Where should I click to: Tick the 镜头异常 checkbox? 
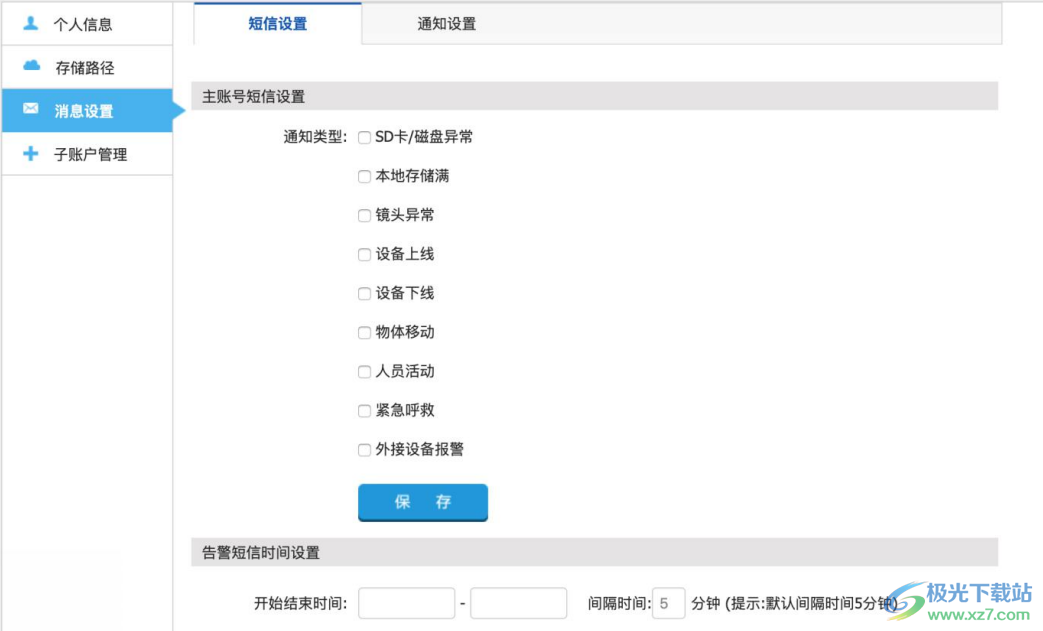(x=365, y=216)
